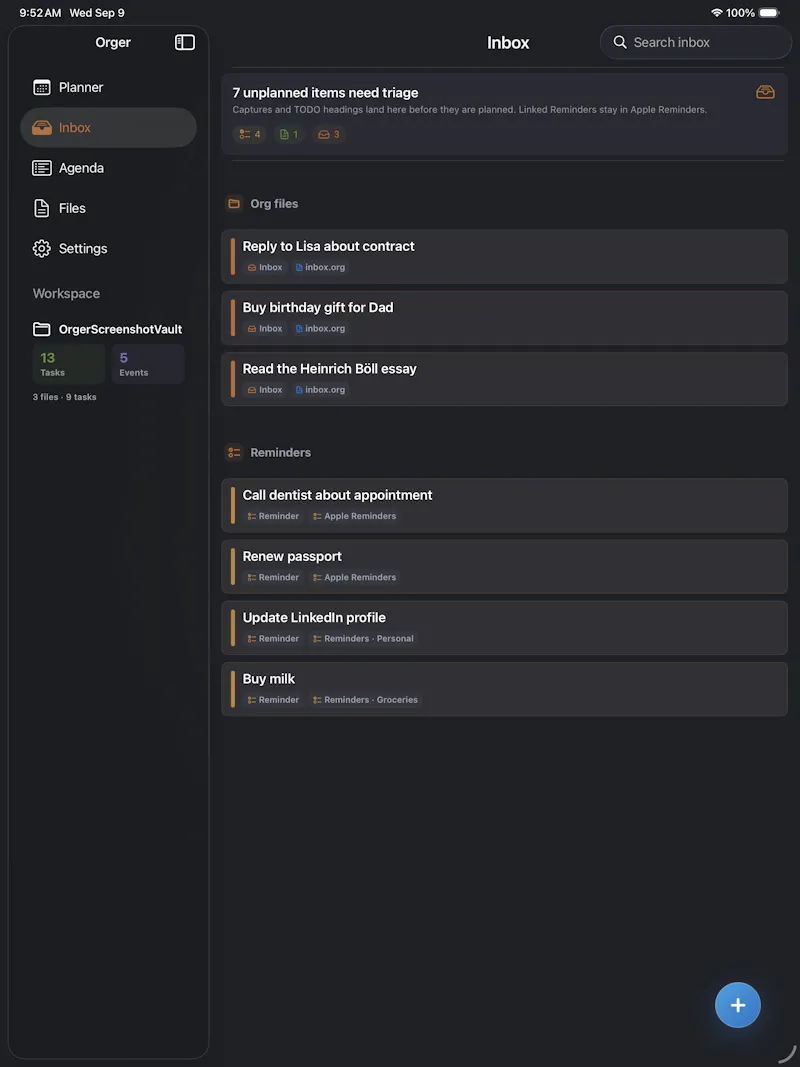Click Reminders · Personal tag
800x1067 pixels.
pyautogui.click(x=363, y=639)
